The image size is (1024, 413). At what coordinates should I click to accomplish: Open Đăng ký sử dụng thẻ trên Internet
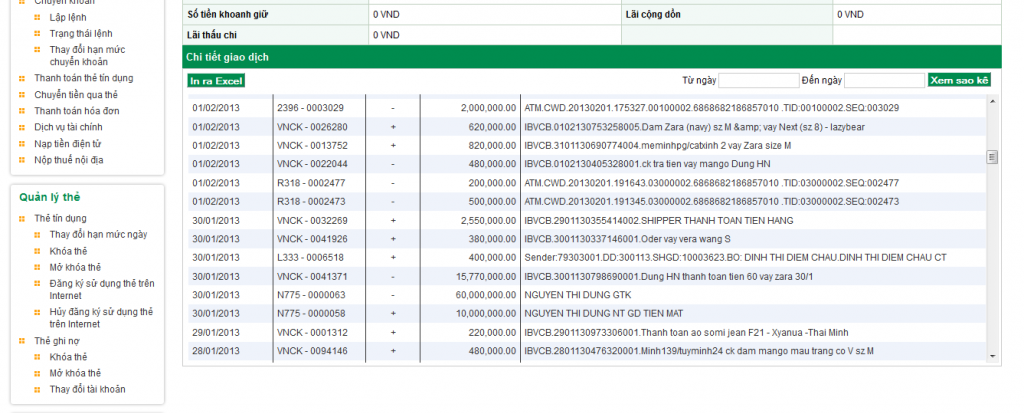tap(100, 290)
